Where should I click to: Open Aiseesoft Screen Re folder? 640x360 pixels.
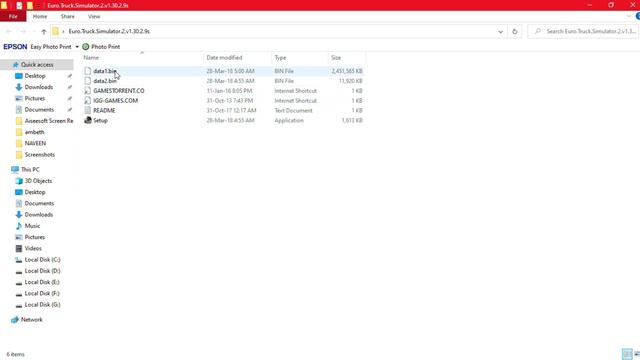[x=49, y=121]
